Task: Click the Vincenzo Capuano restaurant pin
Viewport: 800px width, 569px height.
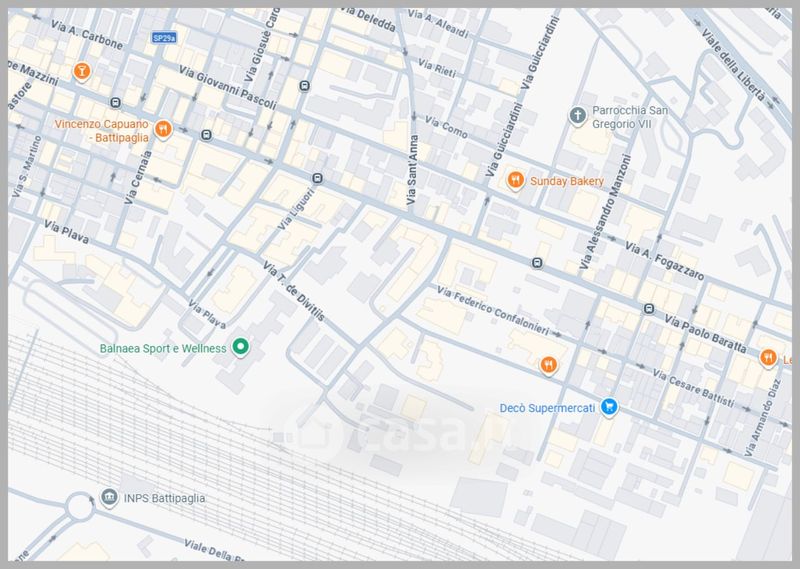Action: click(x=163, y=129)
